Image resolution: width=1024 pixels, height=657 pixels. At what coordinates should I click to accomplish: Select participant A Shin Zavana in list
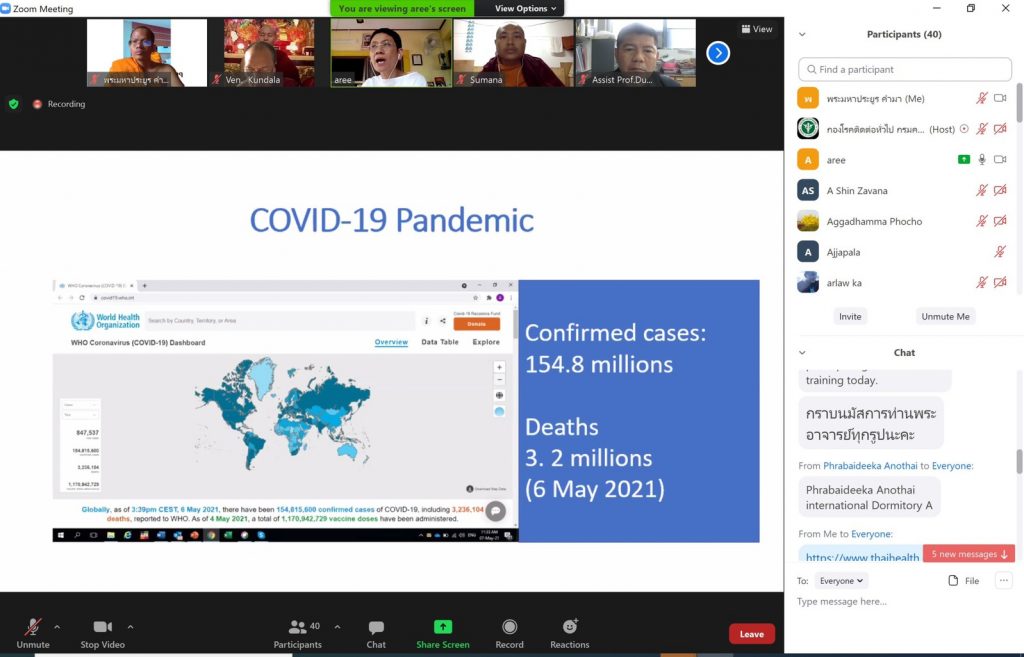857,191
